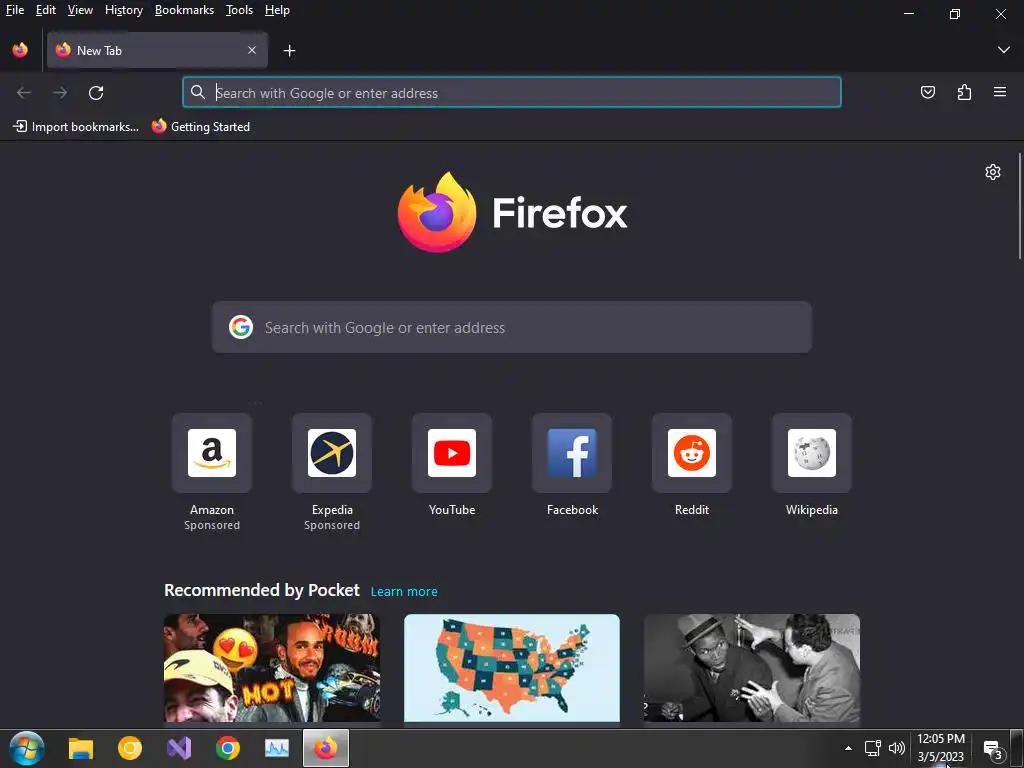Open the Edit menu
This screenshot has width=1024, height=768.
click(x=46, y=10)
